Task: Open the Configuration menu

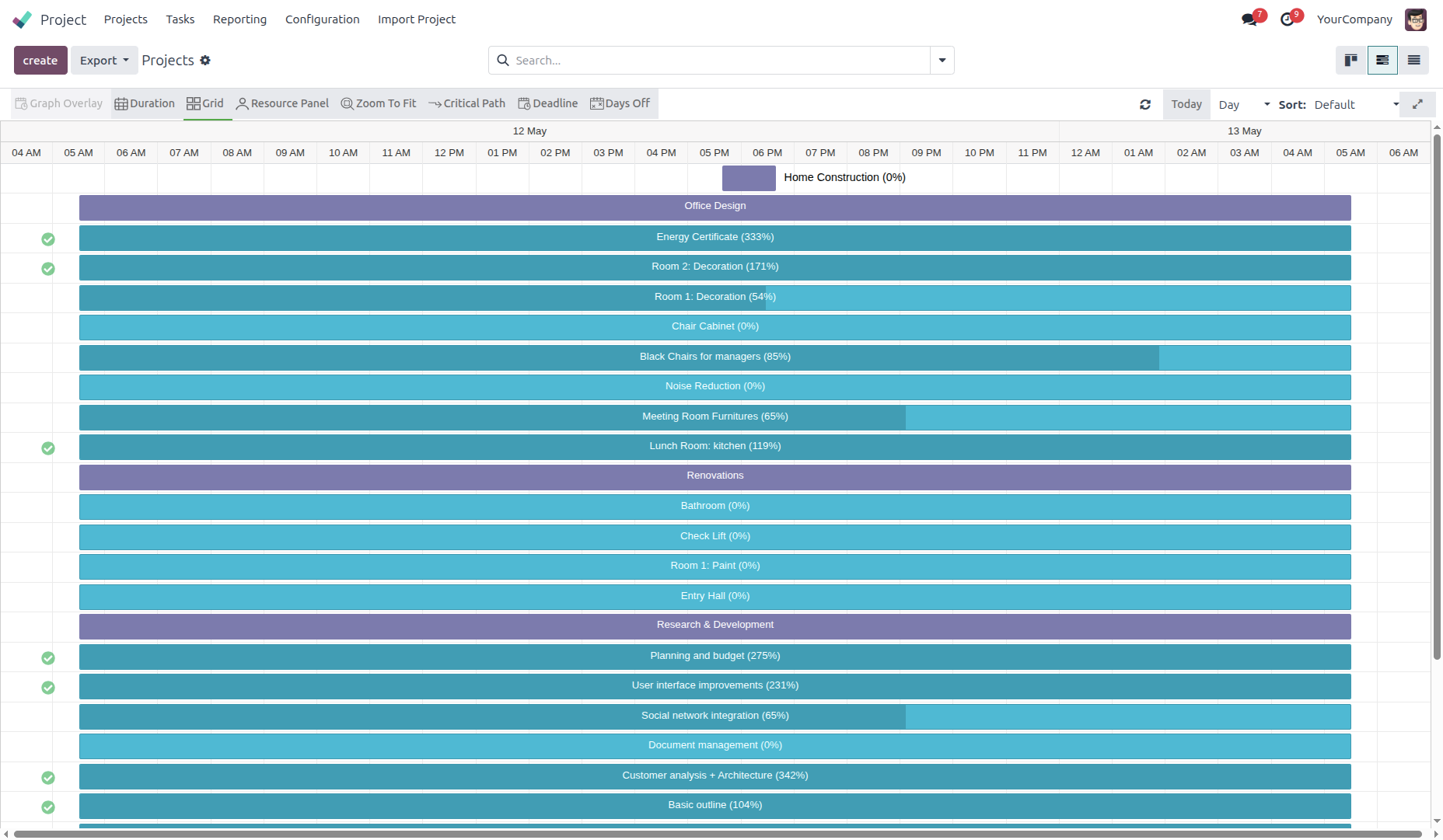Action: click(x=322, y=19)
